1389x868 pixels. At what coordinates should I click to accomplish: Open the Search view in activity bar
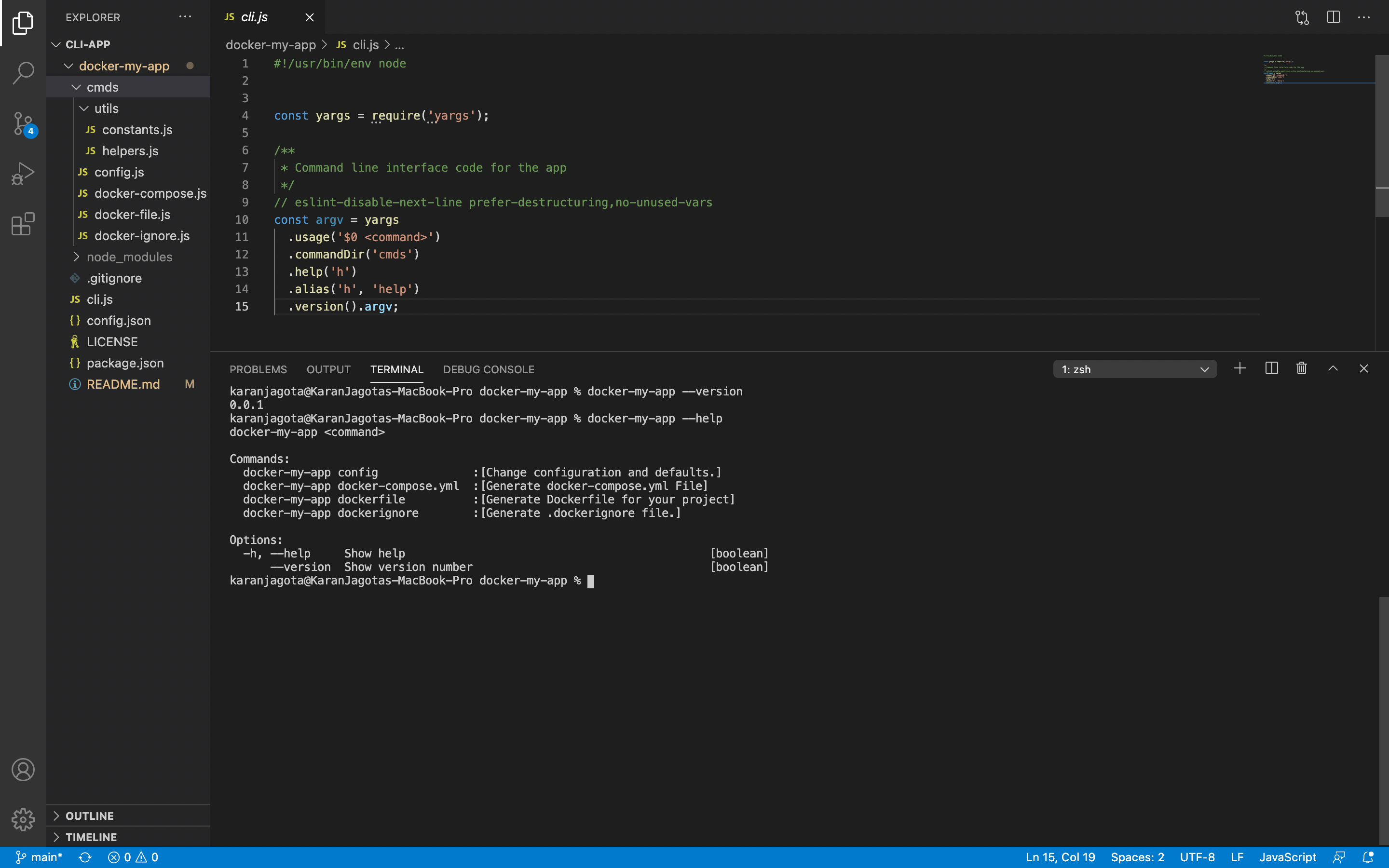click(x=23, y=73)
